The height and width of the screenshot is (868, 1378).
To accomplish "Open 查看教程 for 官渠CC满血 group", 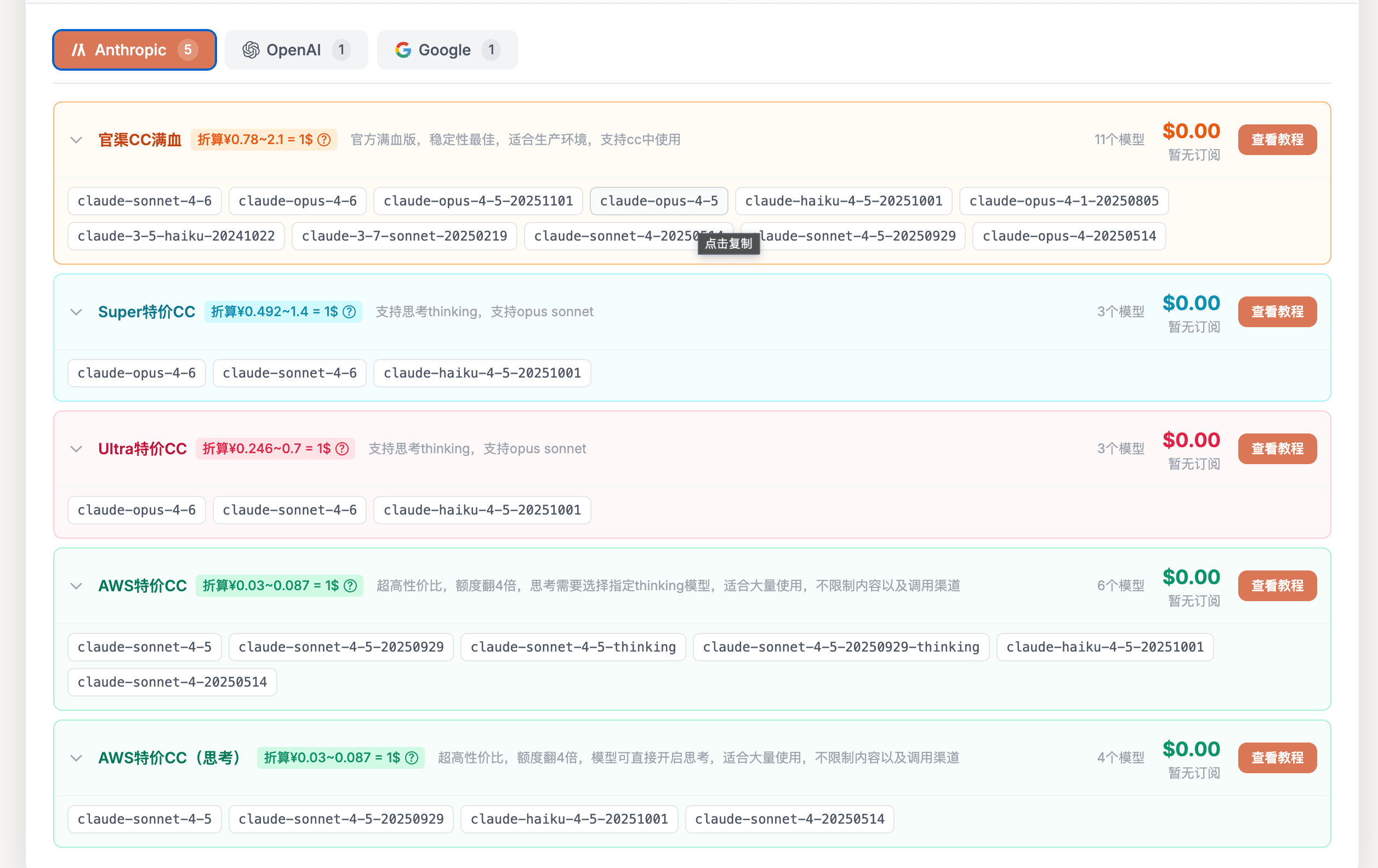I will (x=1277, y=140).
